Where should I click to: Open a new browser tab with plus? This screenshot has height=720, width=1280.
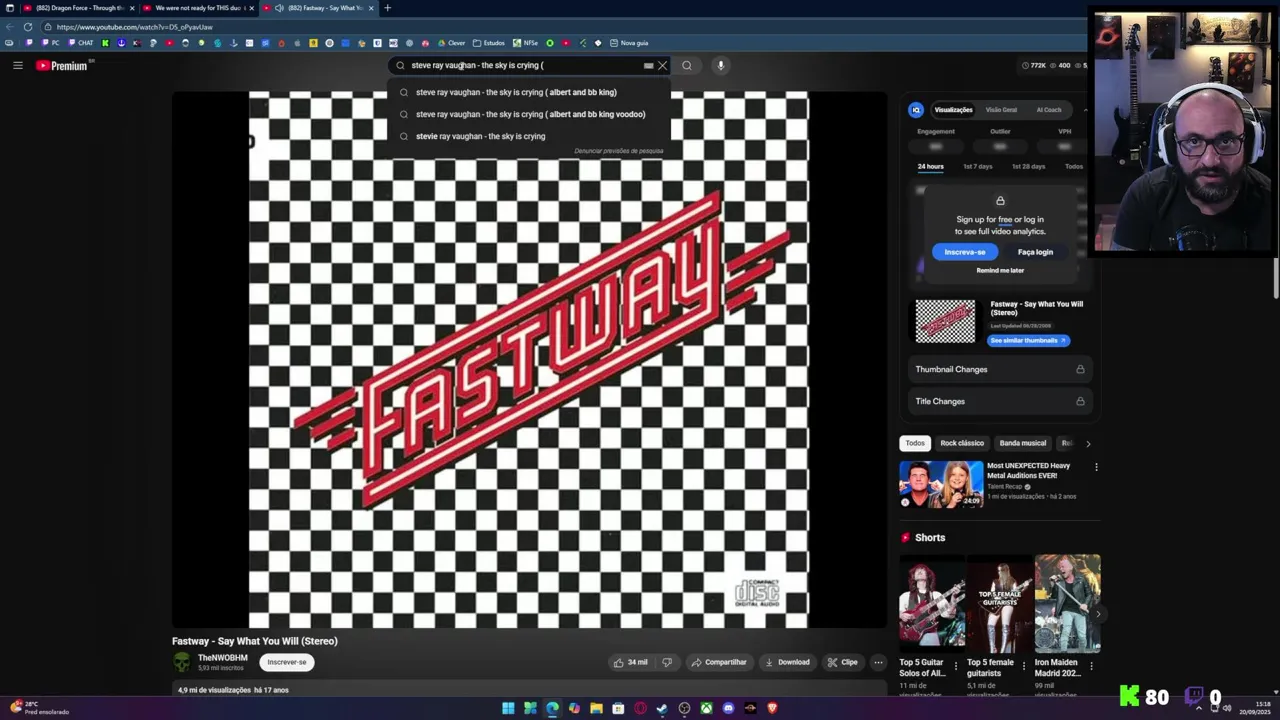(x=388, y=8)
